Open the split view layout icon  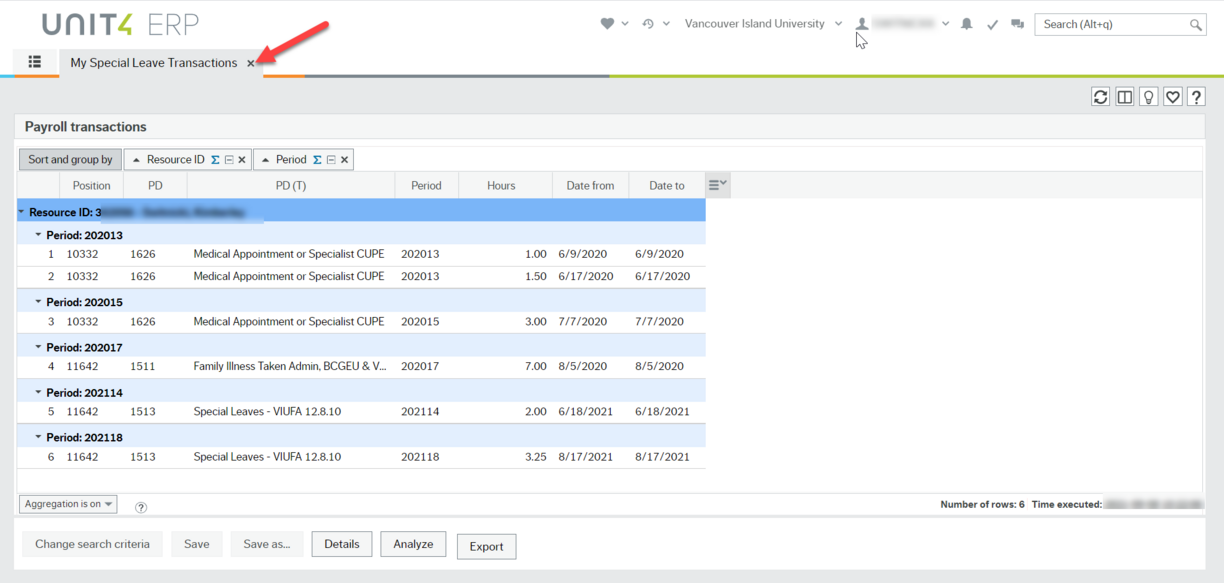(x=1124, y=96)
